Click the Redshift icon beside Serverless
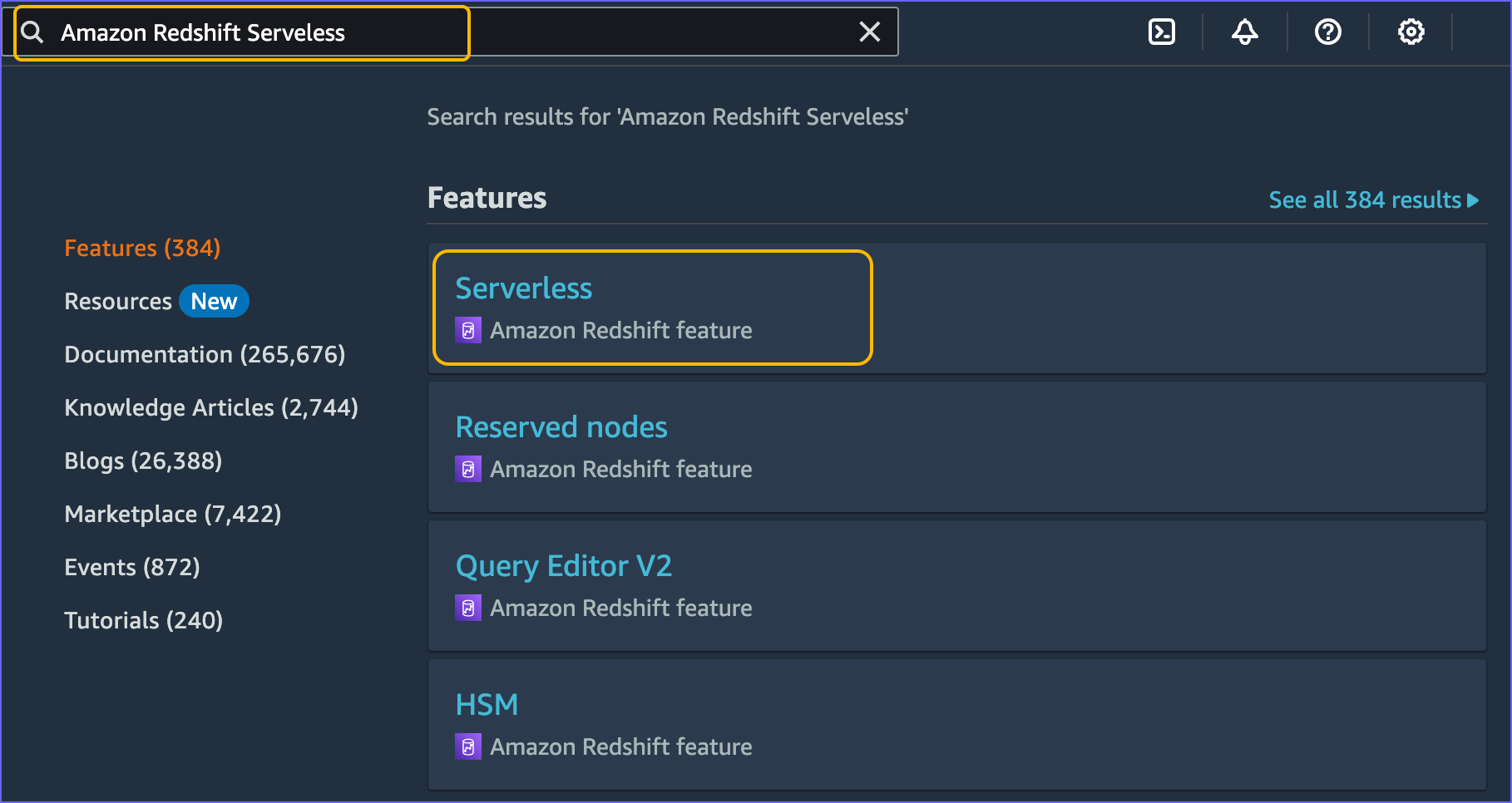This screenshot has height=803, width=1512. point(468,329)
